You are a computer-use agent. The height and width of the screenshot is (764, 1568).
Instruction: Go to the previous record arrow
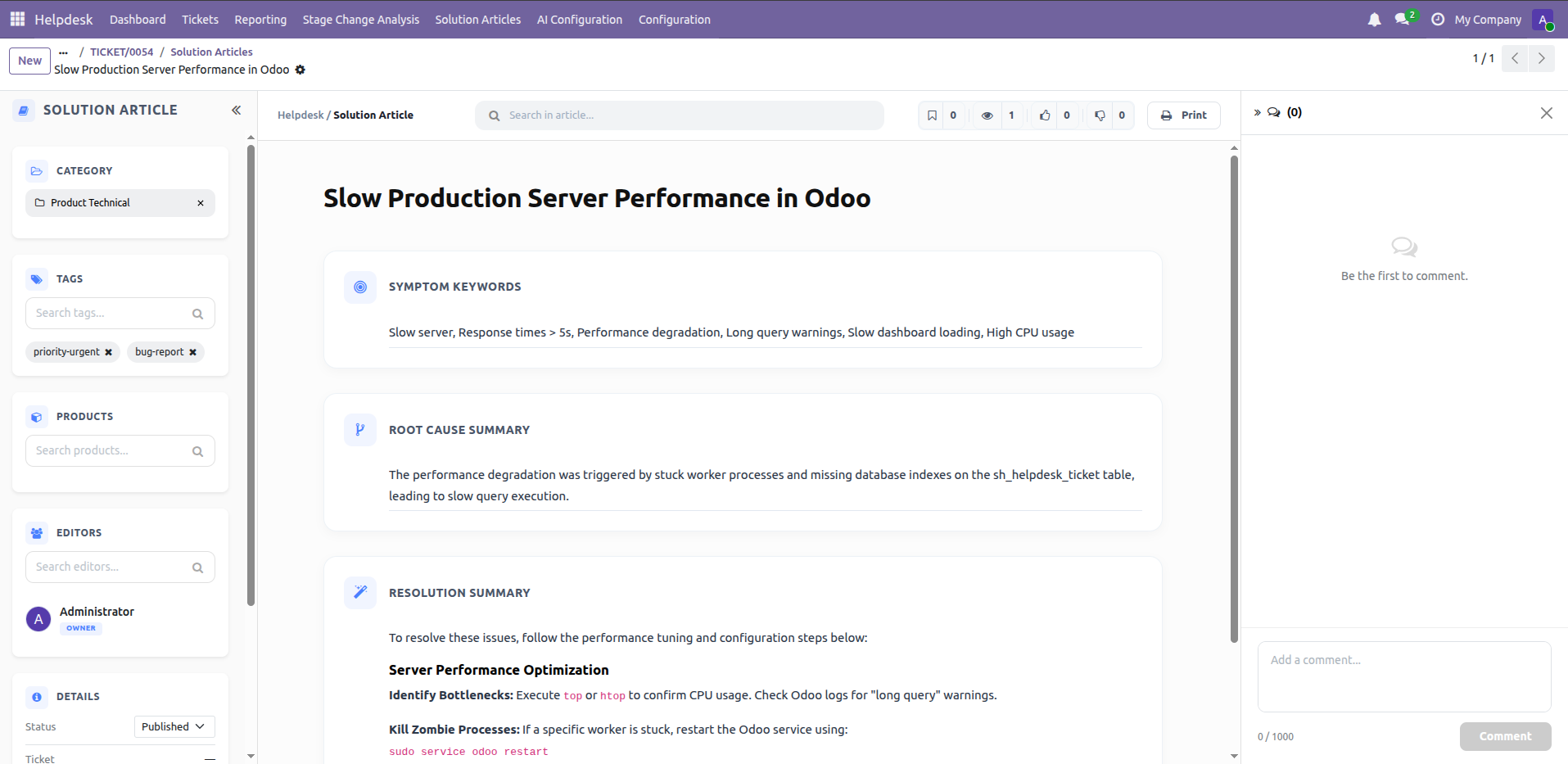pyautogui.click(x=1515, y=58)
